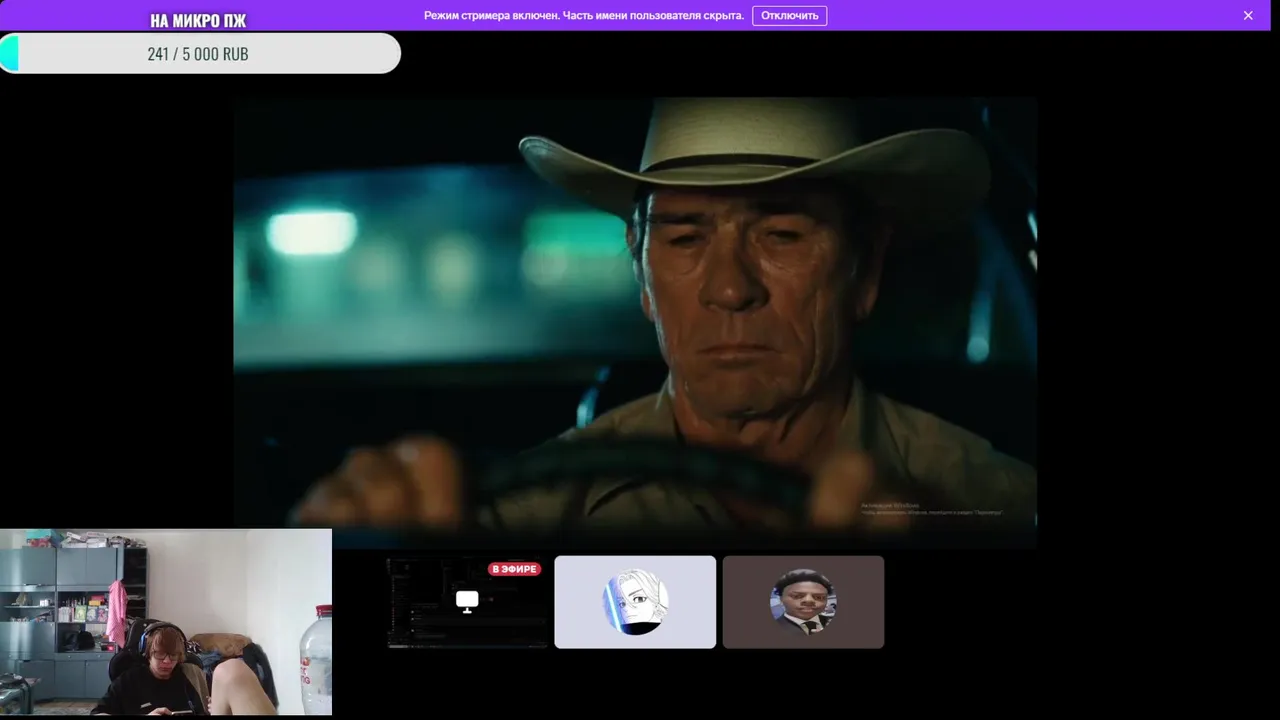The height and width of the screenshot is (720, 1280).
Task: Click the streamer mode notice text in banner
Action: pos(584,15)
